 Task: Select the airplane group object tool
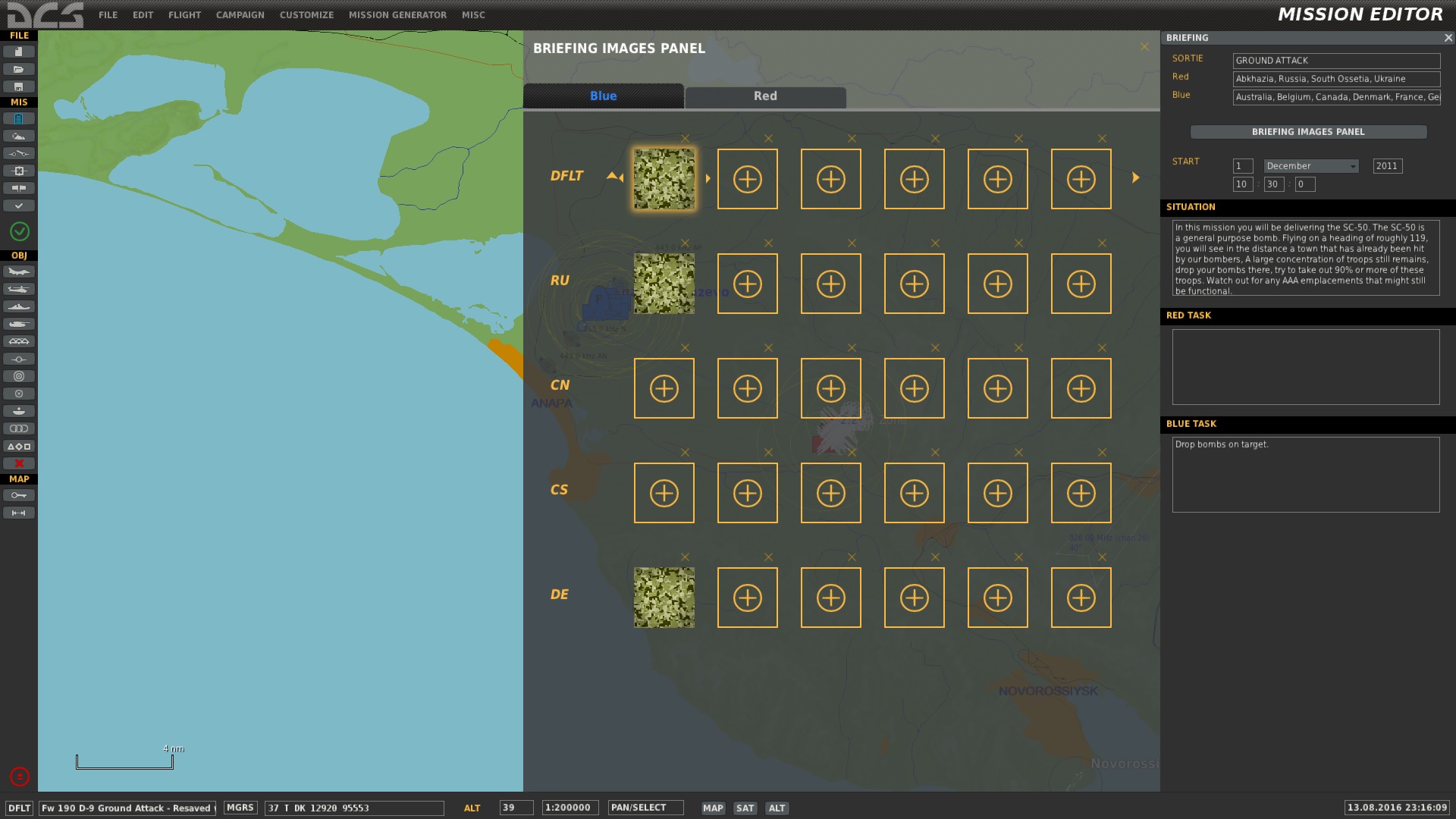click(19, 271)
